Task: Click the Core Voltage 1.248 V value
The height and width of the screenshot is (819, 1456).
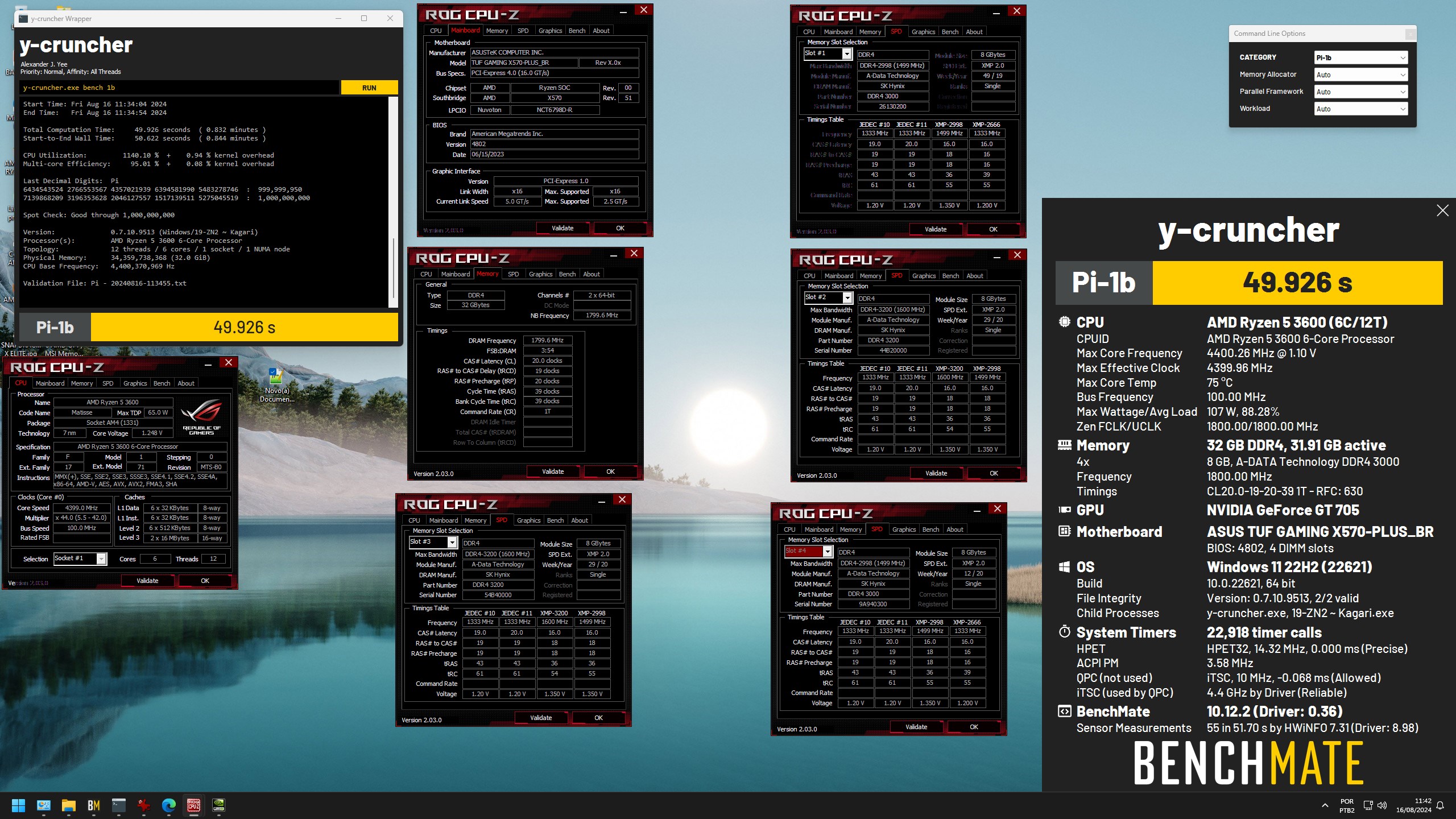Action: coord(152,433)
